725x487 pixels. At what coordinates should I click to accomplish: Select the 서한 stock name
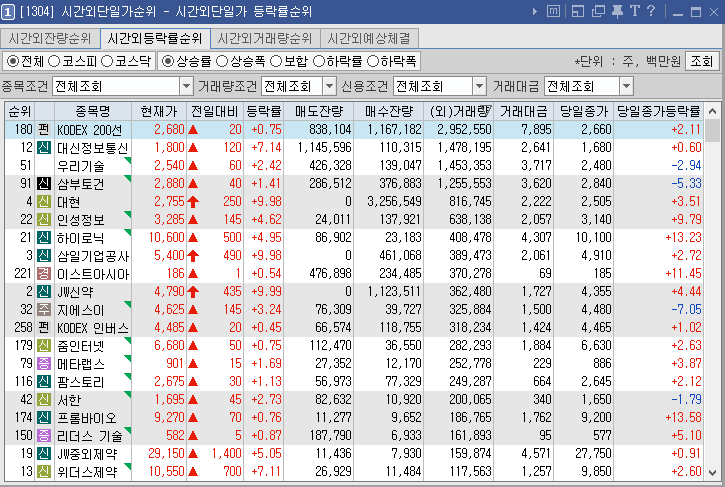(69, 400)
